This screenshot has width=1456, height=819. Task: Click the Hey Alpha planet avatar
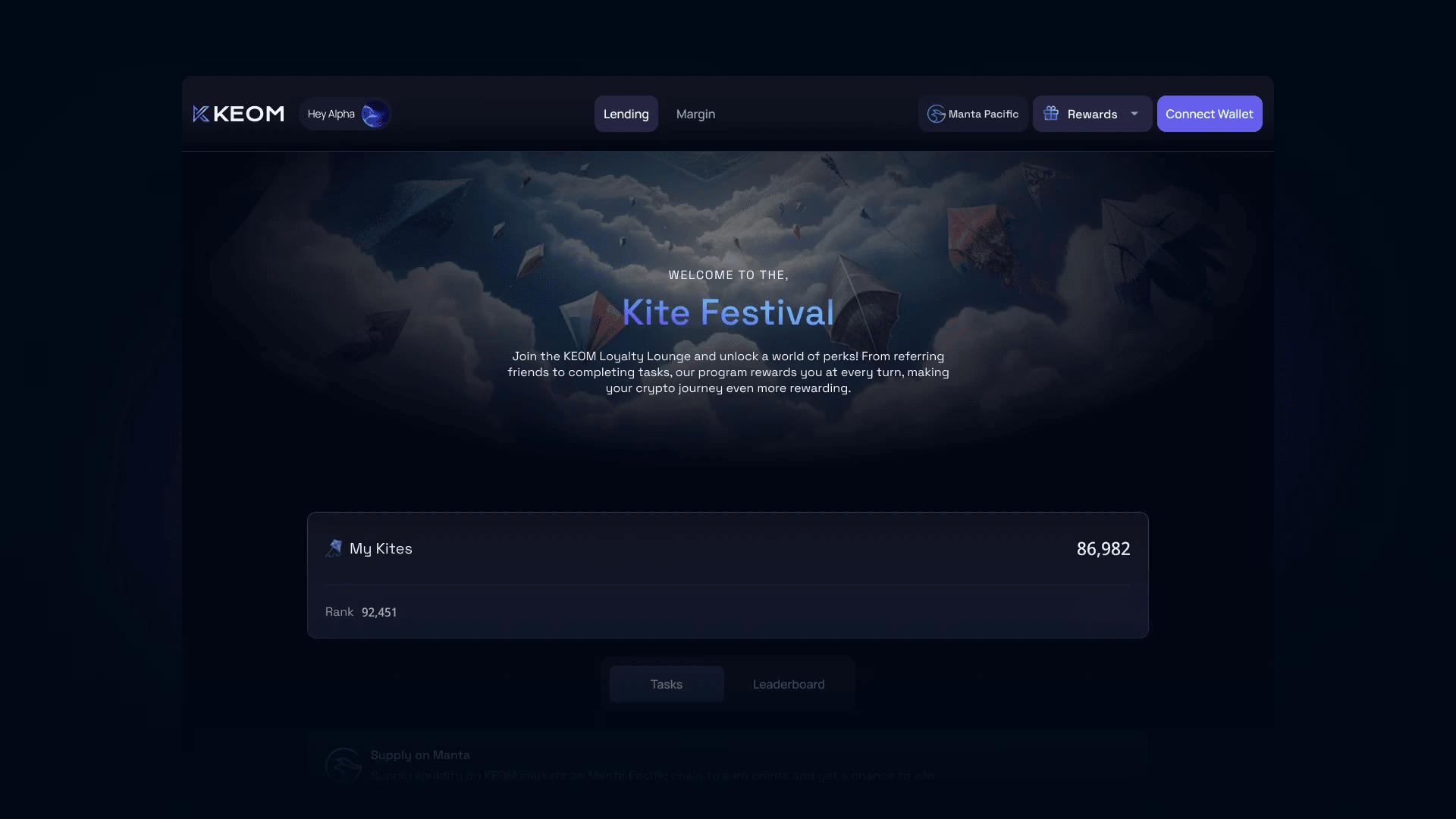(375, 114)
